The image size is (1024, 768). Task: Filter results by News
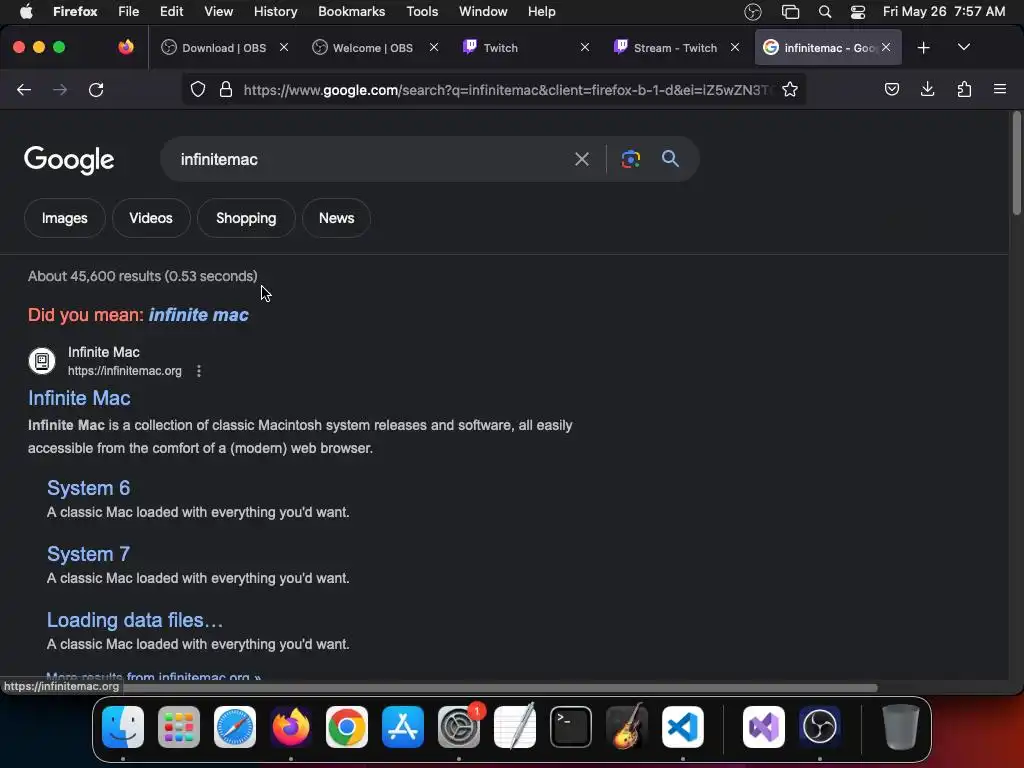click(x=336, y=218)
